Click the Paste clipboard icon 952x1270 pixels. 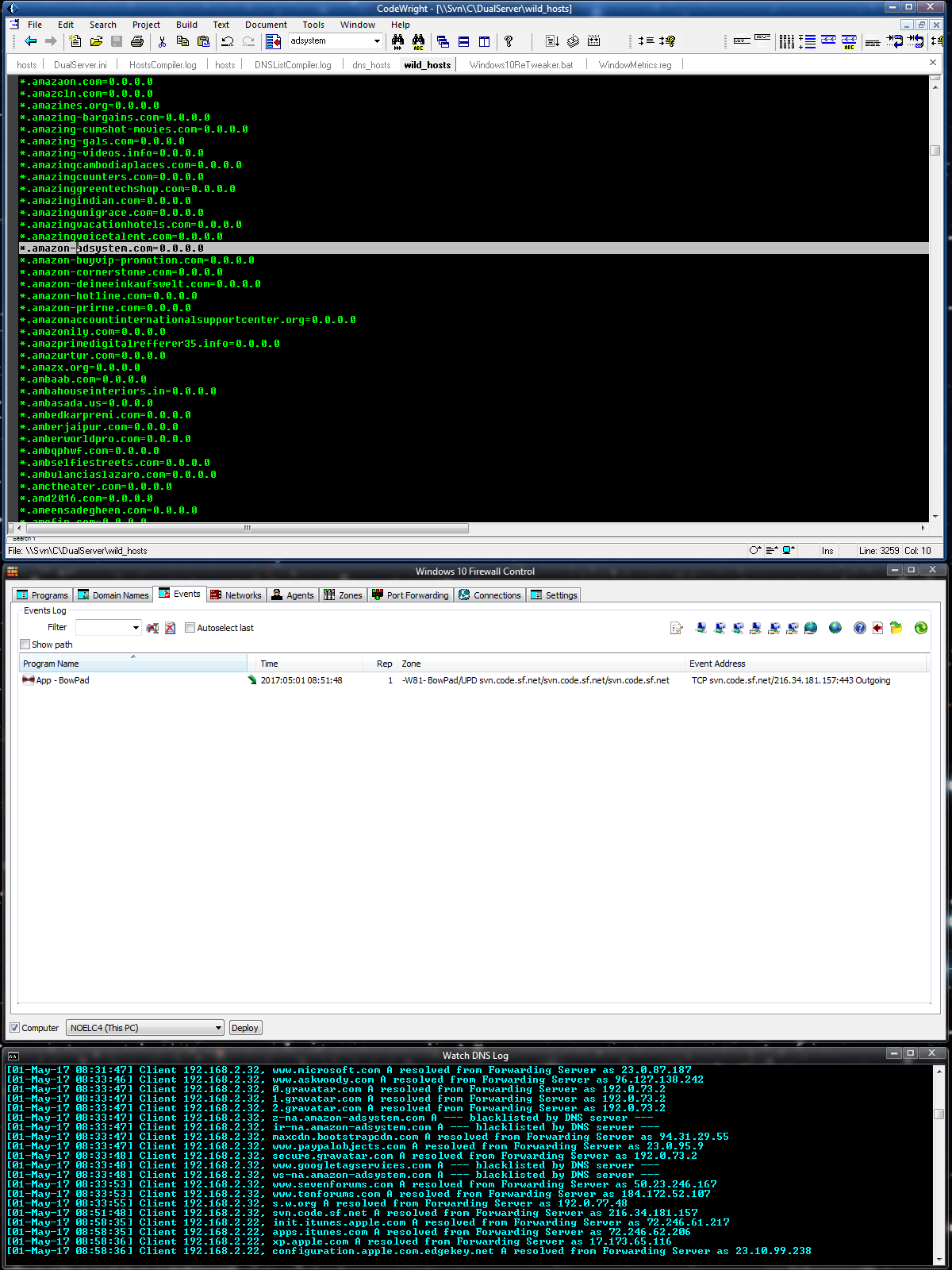pos(203,41)
